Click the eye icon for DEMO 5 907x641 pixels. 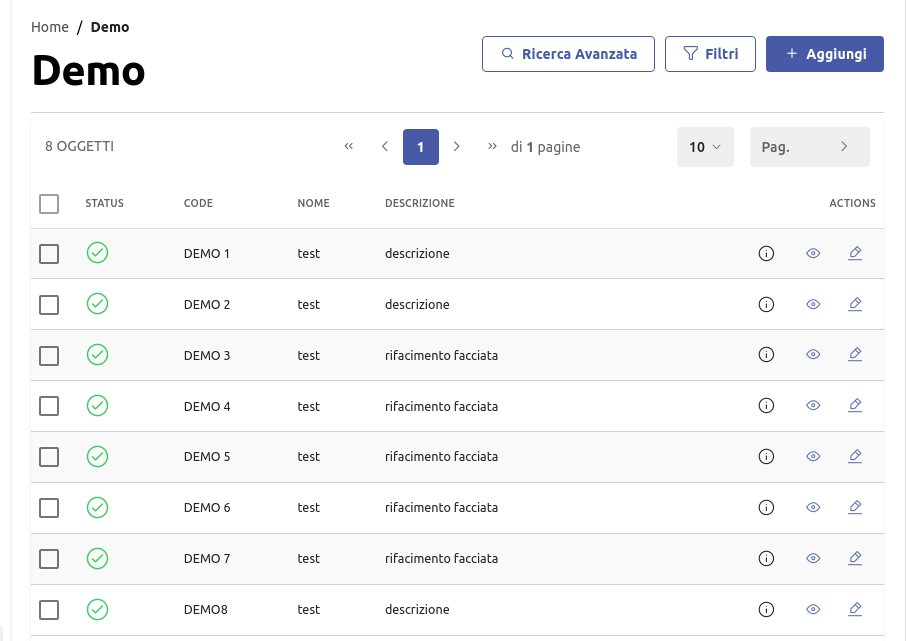(813, 456)
